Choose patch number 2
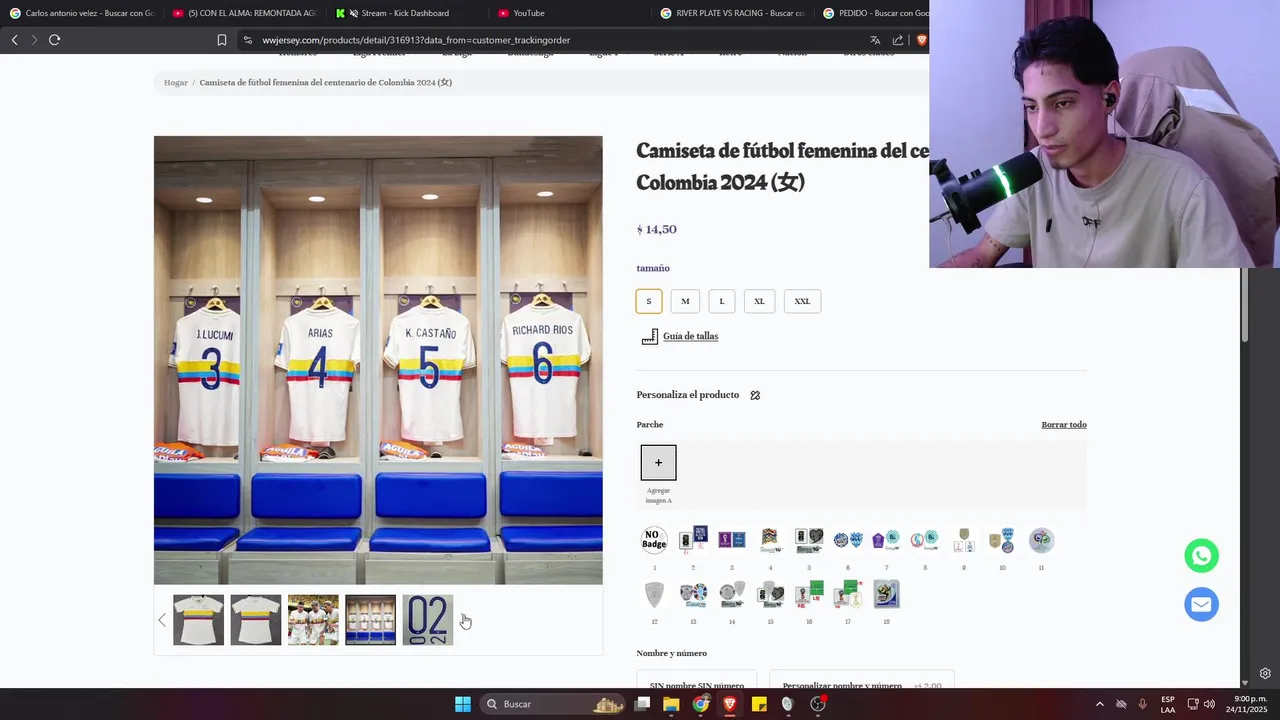The height and width of the screenshot is (720, 1280). (693, 540)
